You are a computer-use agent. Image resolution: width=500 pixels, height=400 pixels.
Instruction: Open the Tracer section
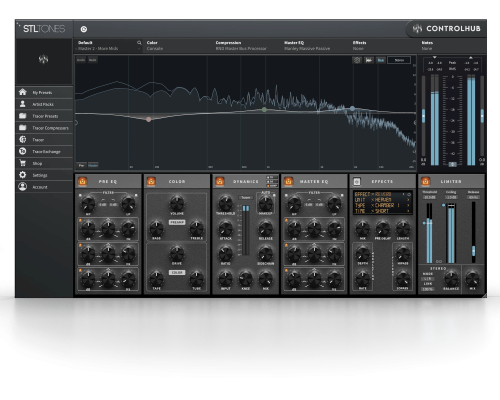tap(44, 140)
